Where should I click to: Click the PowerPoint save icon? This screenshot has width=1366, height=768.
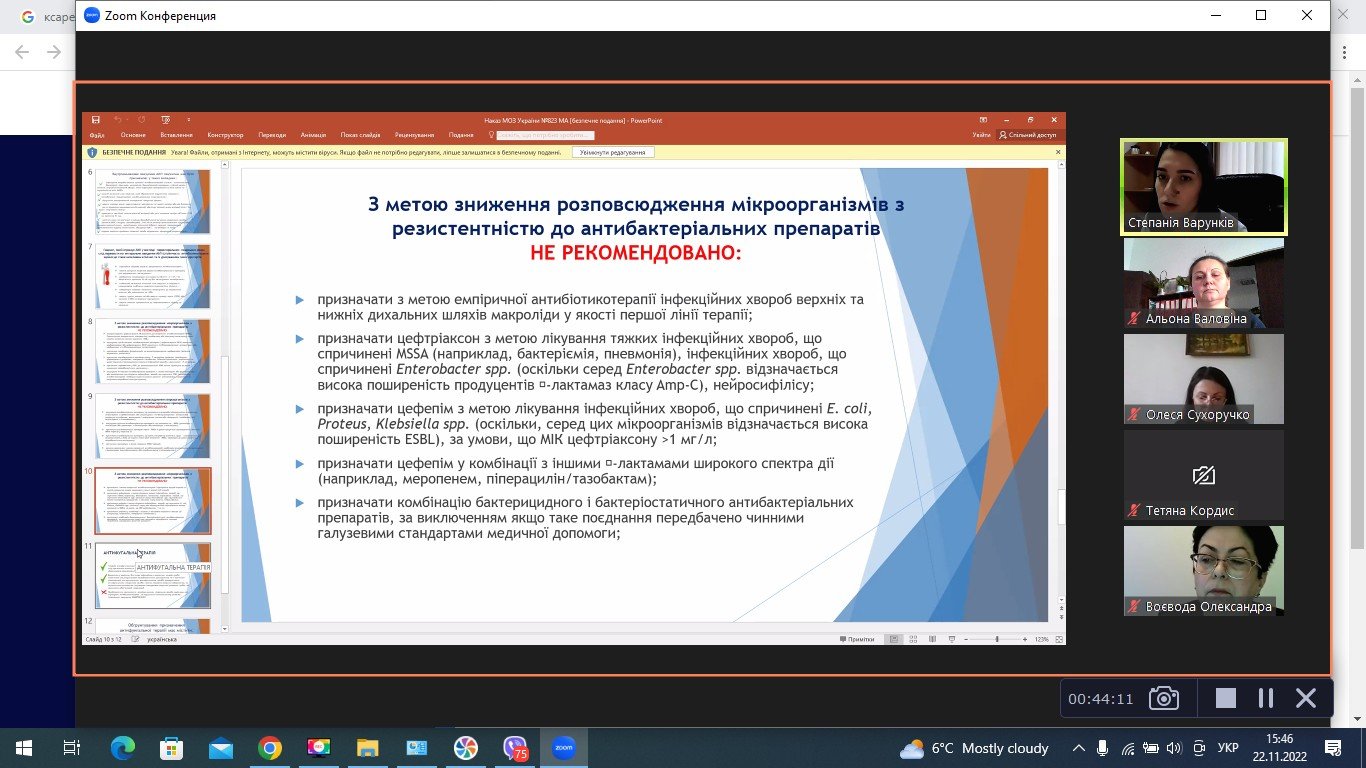click(x=96, y=120)
